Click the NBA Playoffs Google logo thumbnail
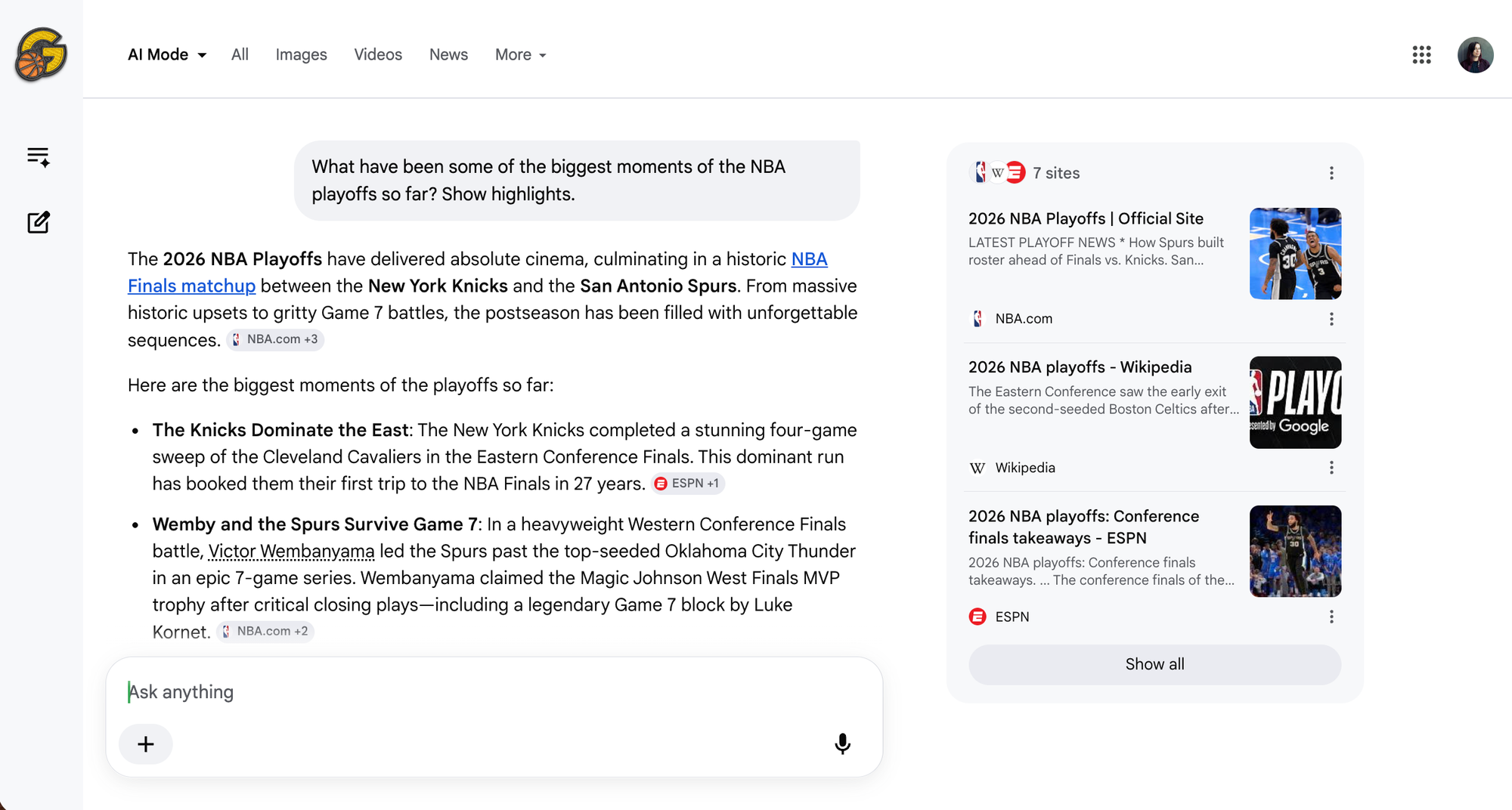 1295,403
